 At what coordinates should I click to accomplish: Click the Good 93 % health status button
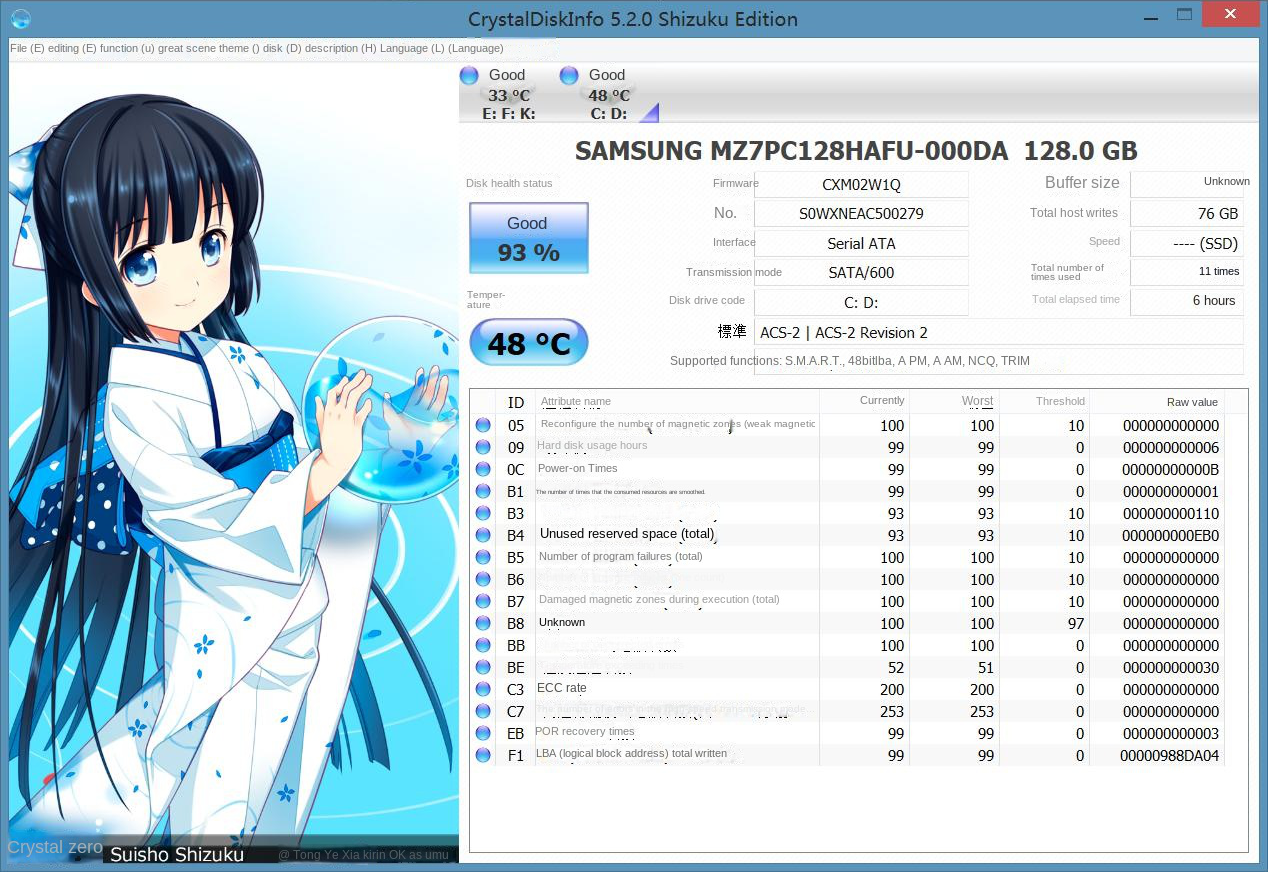[x=529, y=238]
